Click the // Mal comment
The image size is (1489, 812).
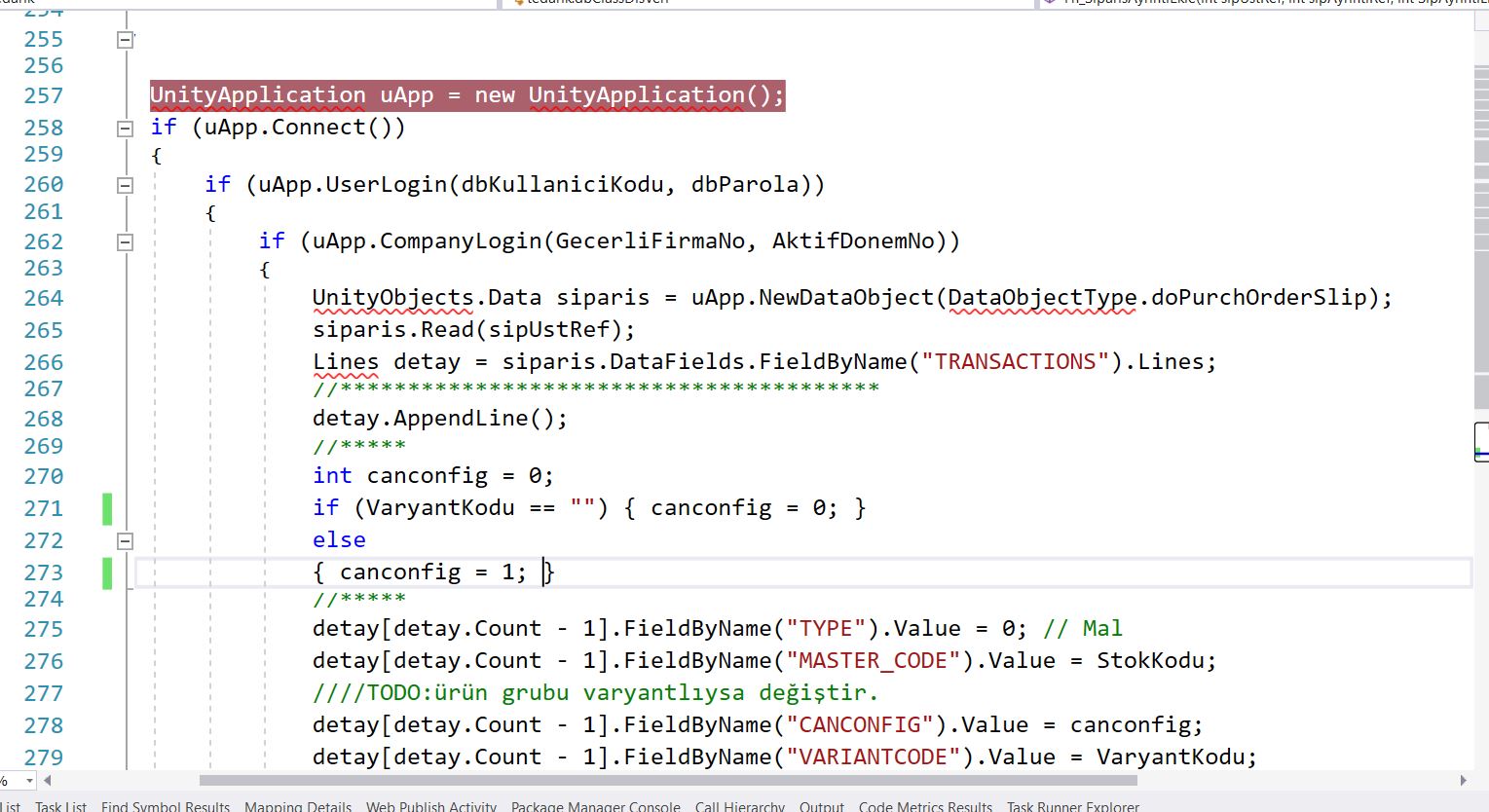pyautogui.click(x=1083, y=629)
